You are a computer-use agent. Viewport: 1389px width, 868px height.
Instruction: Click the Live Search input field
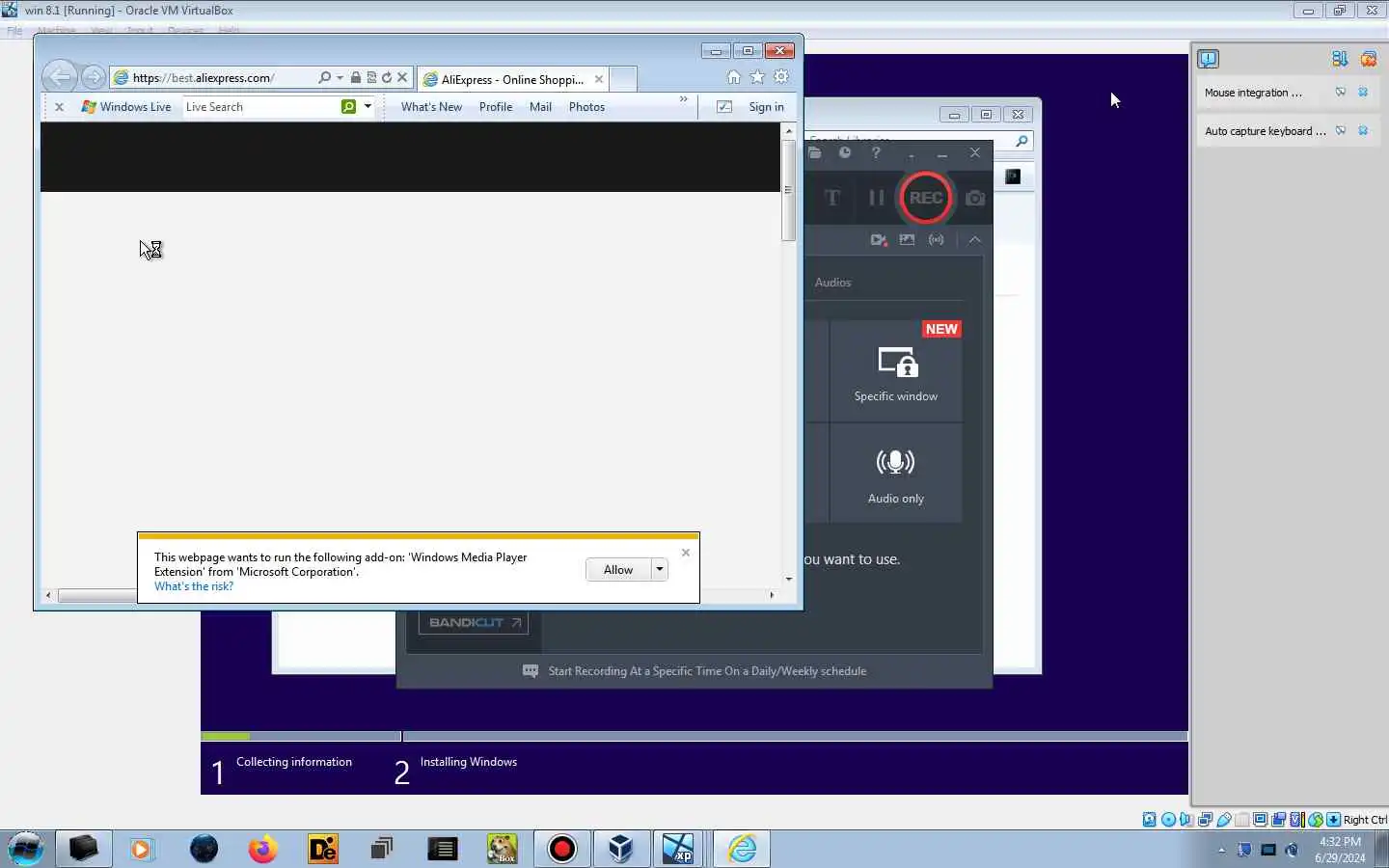pos(260,107)
